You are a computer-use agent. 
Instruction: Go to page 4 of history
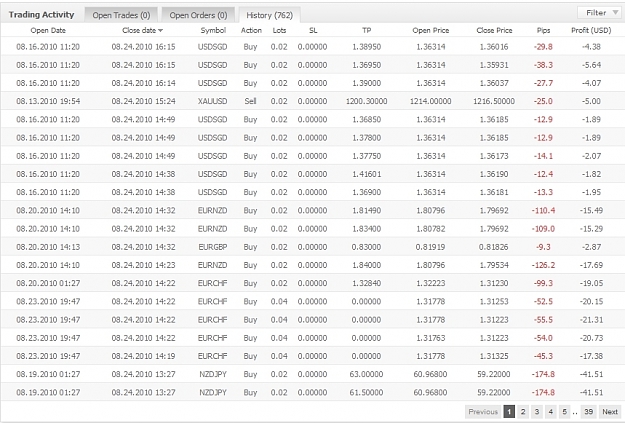point(550,411)
